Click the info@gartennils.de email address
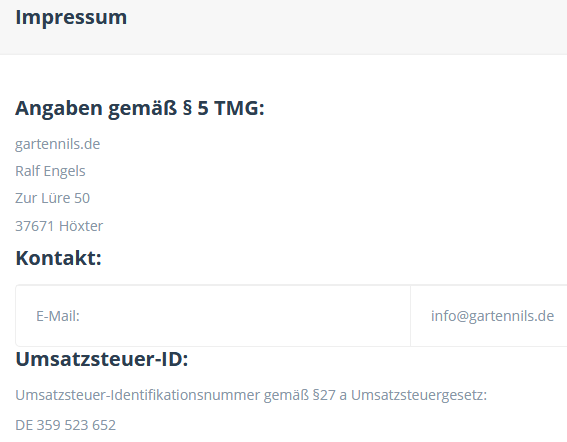Screen dimensions: 567x442 point(493,316)
